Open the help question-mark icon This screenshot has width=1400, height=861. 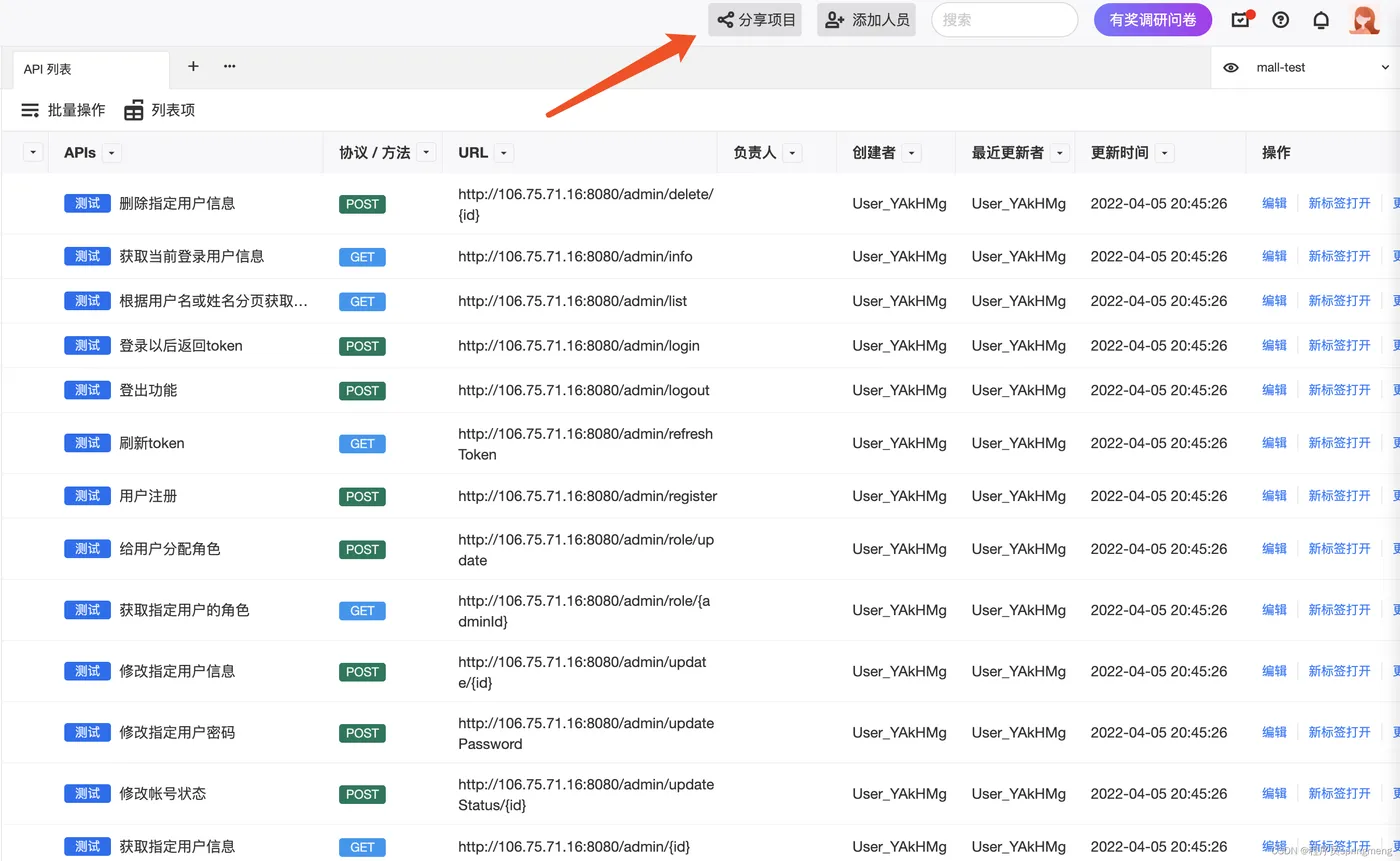(1281, 20)
